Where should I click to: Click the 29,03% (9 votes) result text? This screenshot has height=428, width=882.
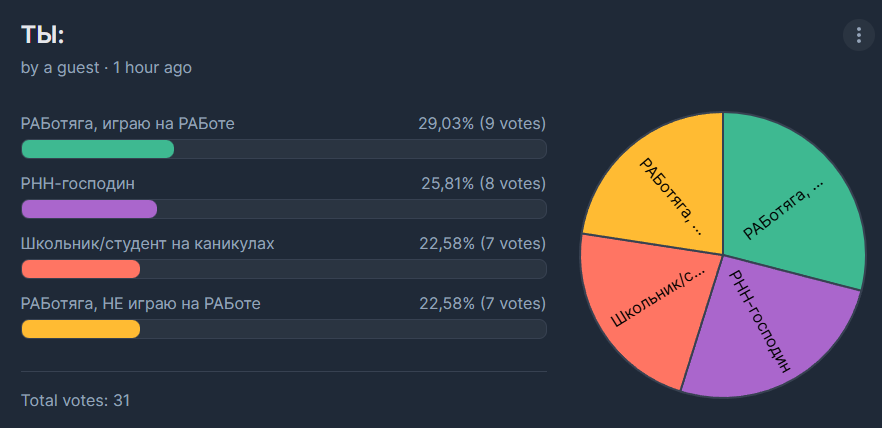[482, 124]
